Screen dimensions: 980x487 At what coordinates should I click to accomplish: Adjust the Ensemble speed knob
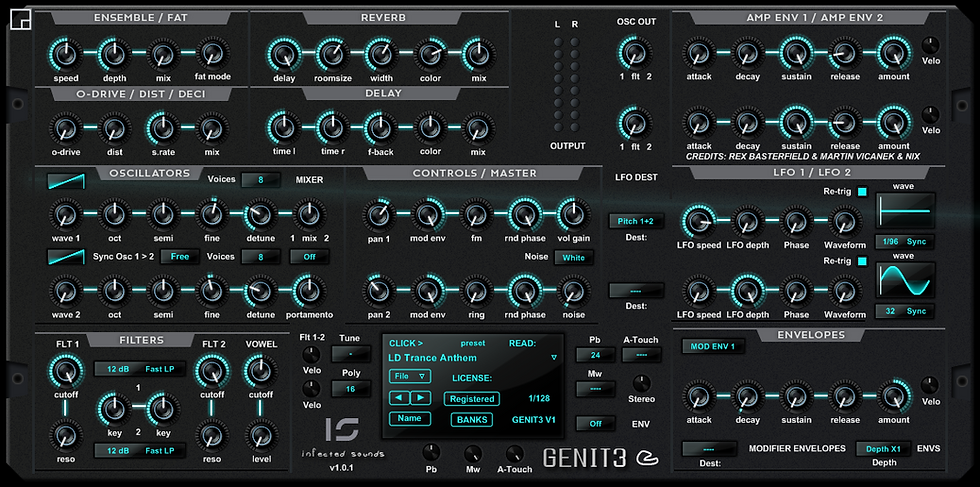(66, 54)
